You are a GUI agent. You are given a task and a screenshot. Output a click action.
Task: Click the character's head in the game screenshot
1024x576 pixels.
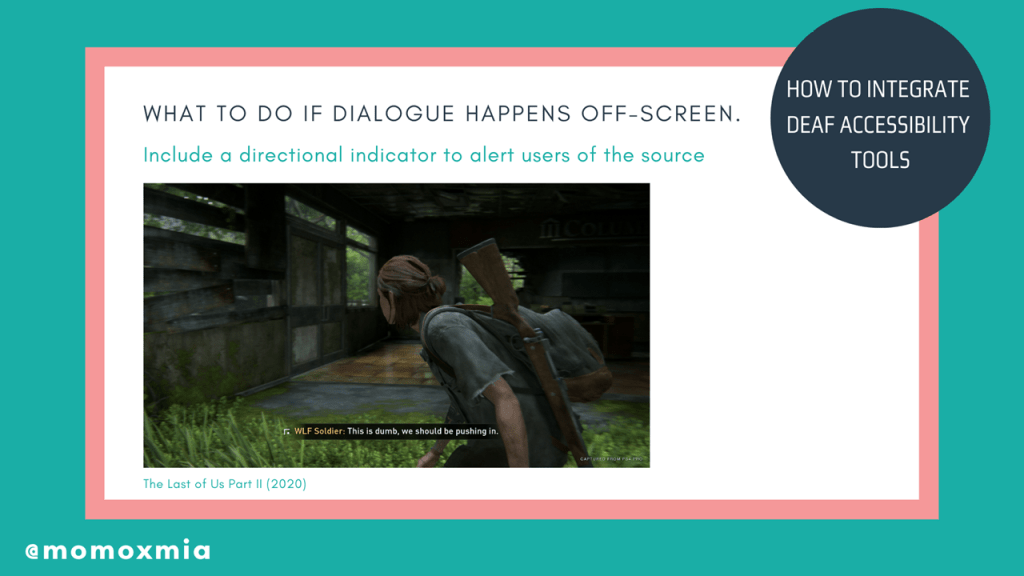[408, 285]
